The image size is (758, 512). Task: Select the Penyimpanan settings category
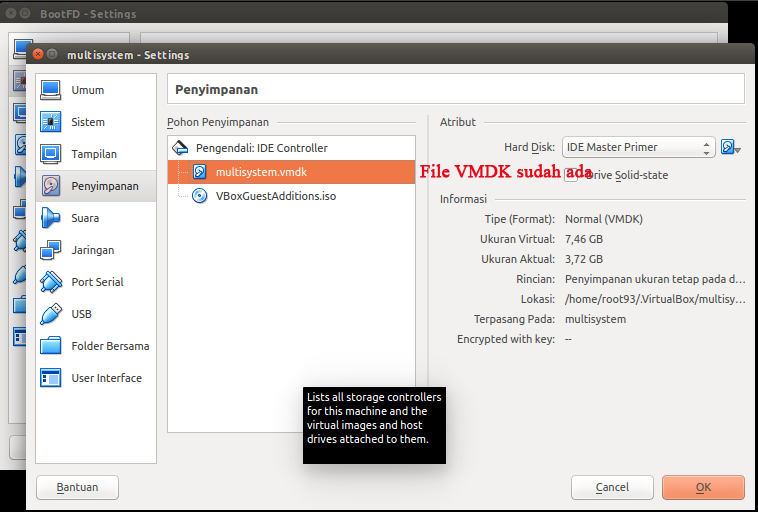tap(96, 186)
